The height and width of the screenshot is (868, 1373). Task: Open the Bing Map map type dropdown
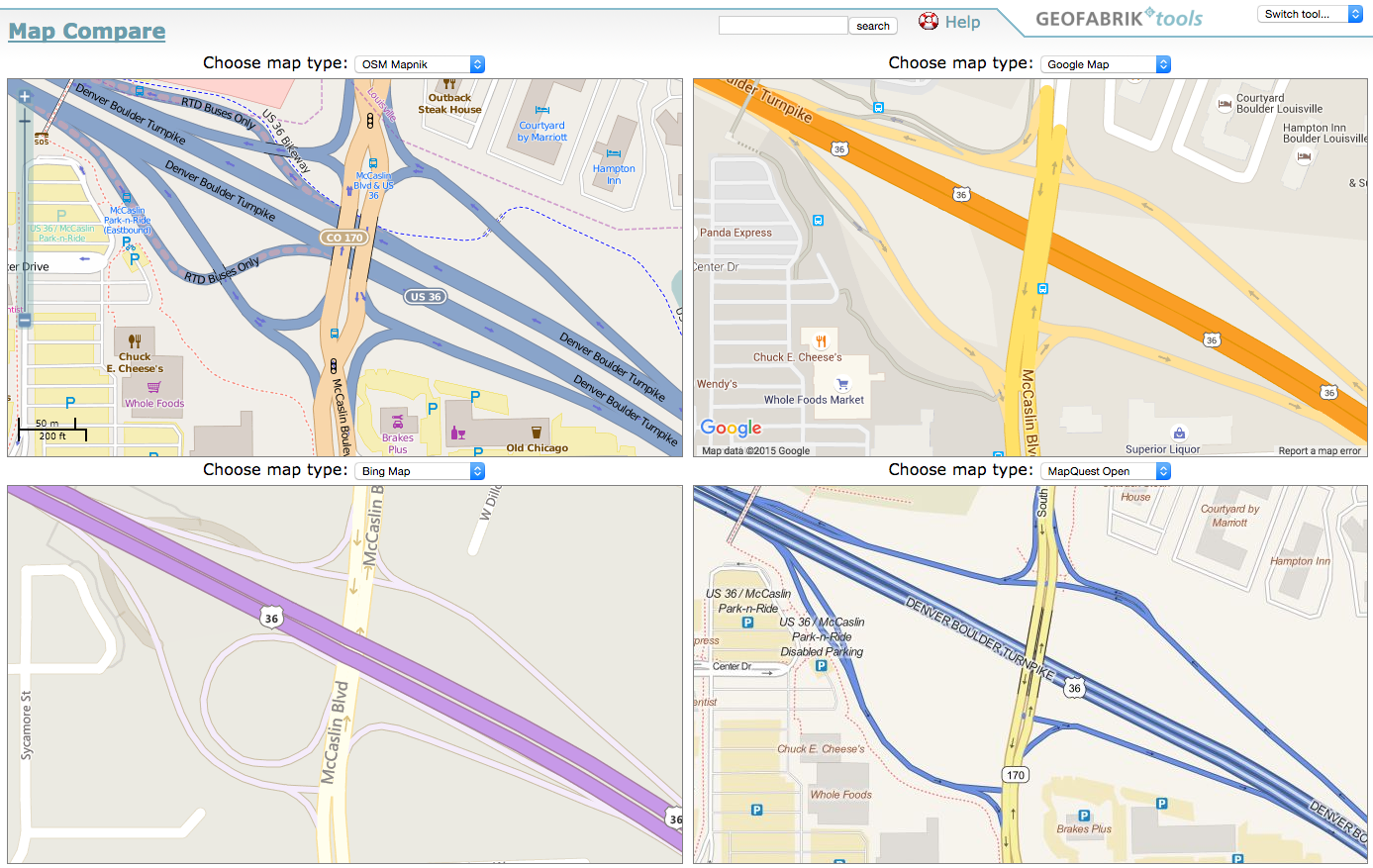tap(420, 471)
